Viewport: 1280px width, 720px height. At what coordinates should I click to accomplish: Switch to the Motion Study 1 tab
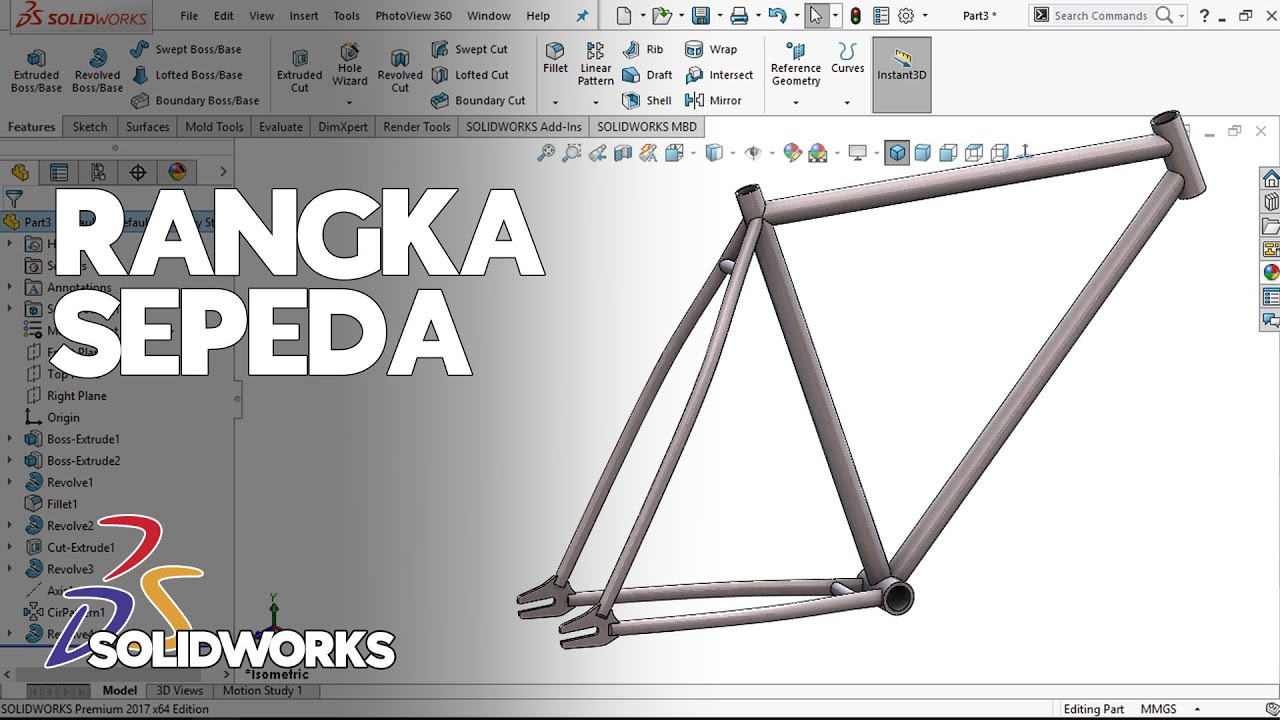[262, 691]
